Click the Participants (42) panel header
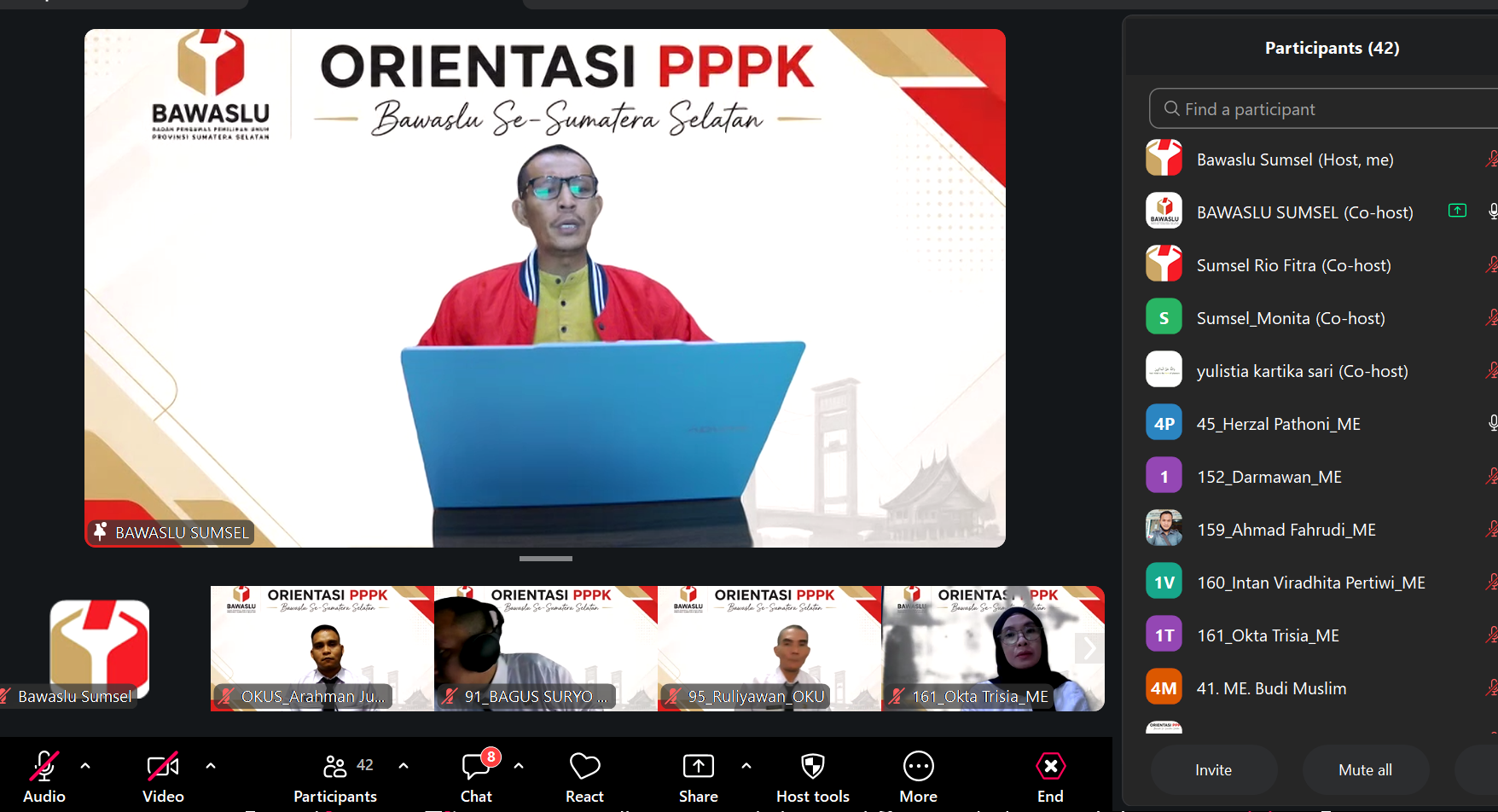Viewport: 1498px width, 812px height. pos(1332,48)
